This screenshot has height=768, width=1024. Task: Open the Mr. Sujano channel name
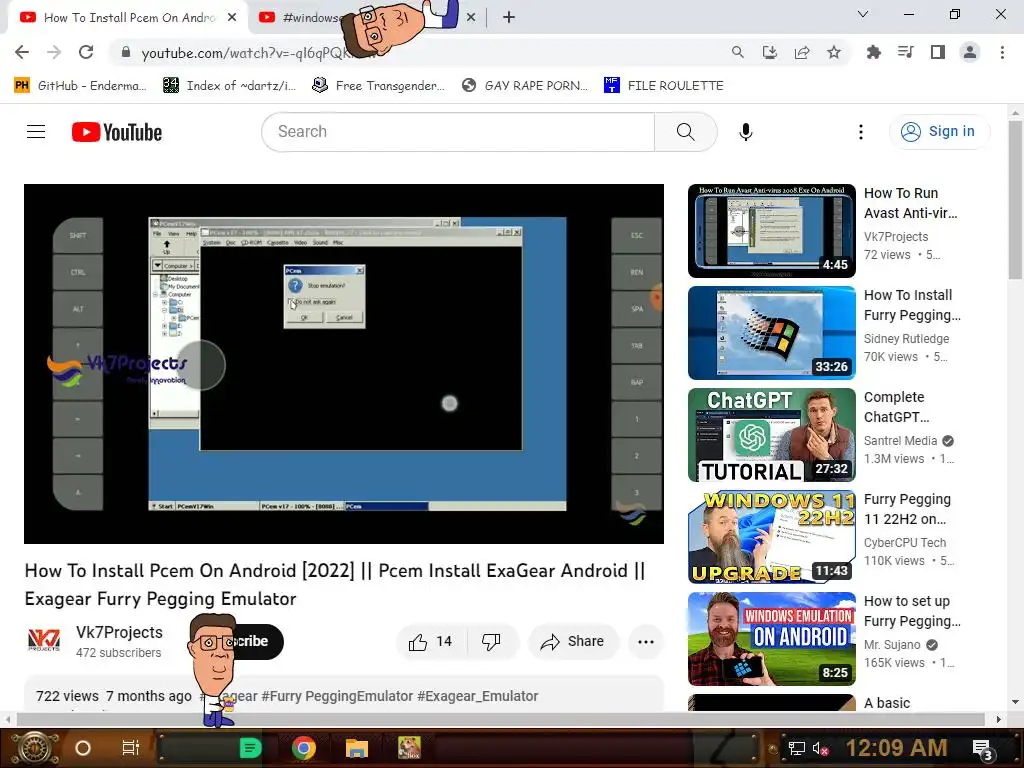pos(892,645)
